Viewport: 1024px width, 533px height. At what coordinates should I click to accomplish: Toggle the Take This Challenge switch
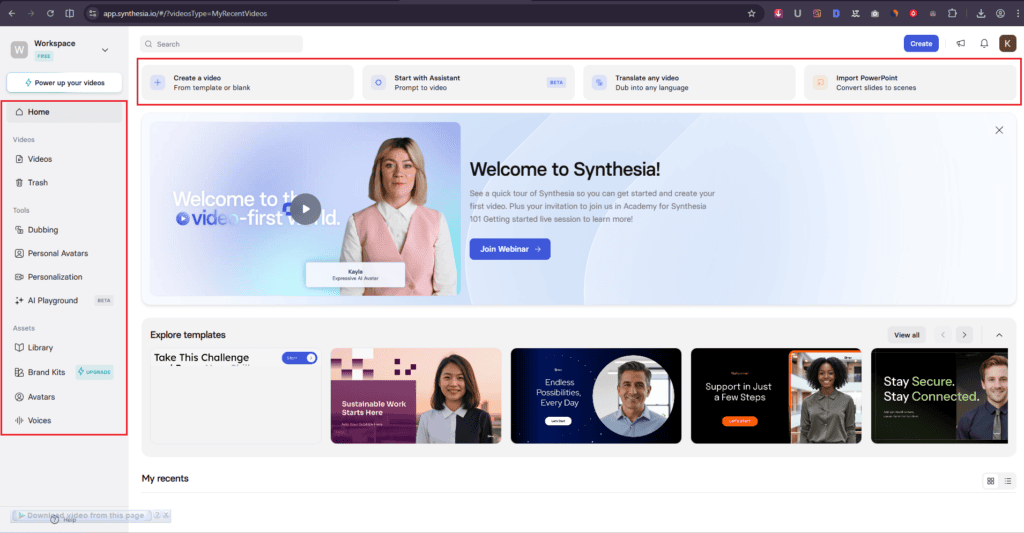point(299,358)
